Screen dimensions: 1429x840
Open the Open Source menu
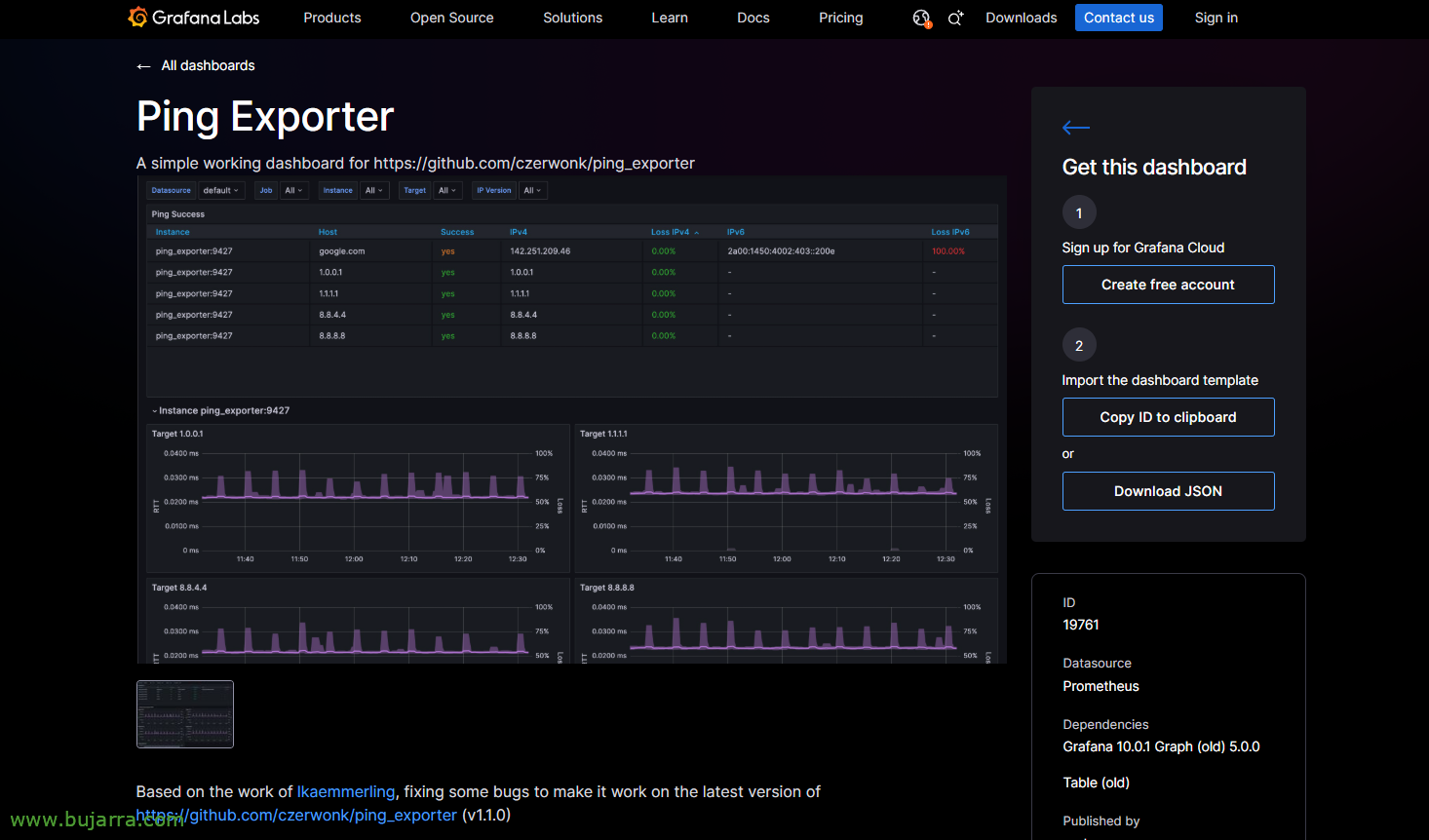[452, 18]
